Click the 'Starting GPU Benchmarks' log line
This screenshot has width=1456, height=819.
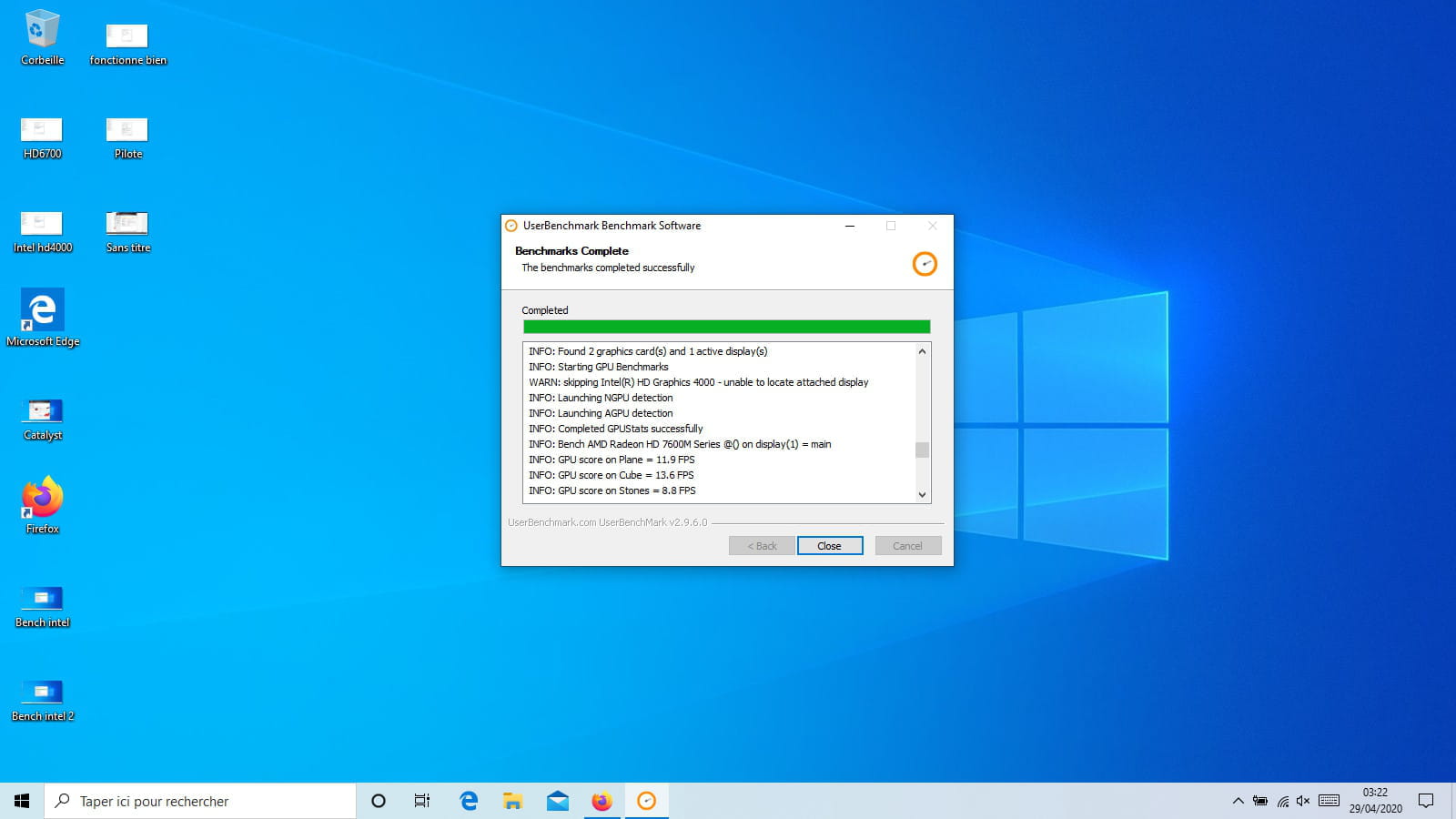599,367
